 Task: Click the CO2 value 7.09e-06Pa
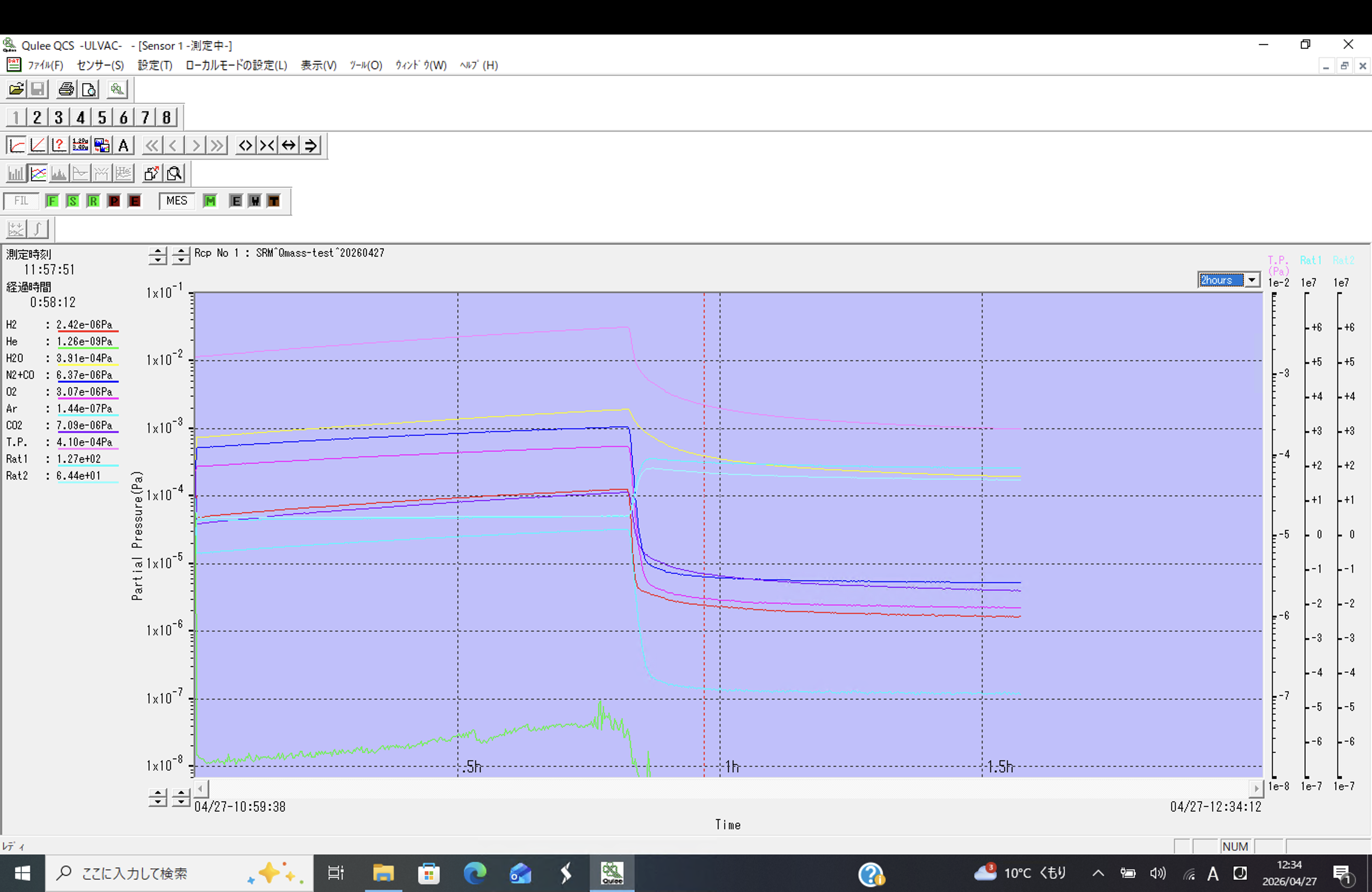tap(85, 425)
